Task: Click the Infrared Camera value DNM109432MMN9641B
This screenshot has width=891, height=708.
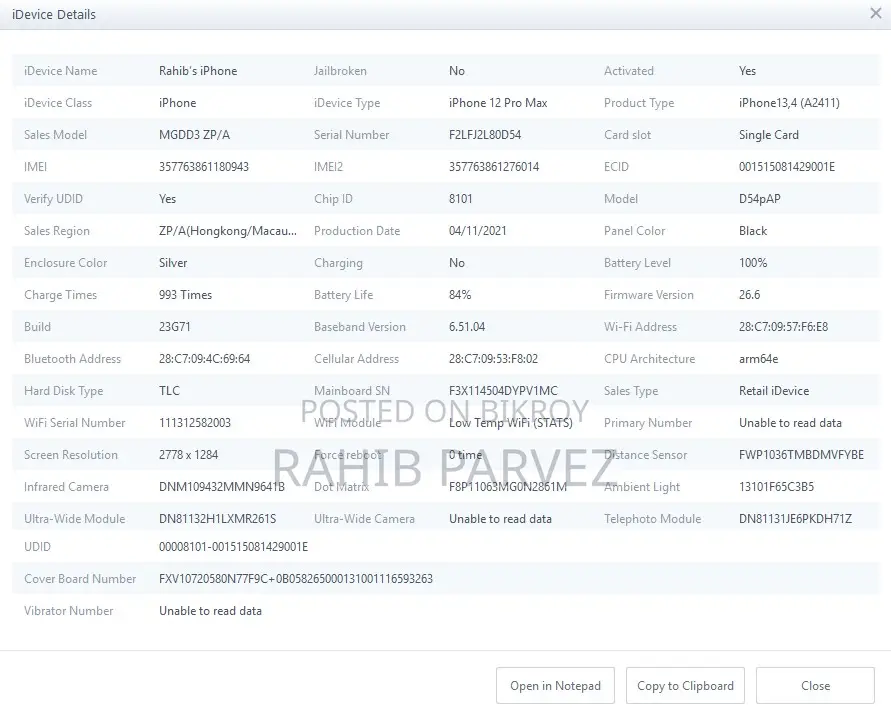Action: point(222,487)
